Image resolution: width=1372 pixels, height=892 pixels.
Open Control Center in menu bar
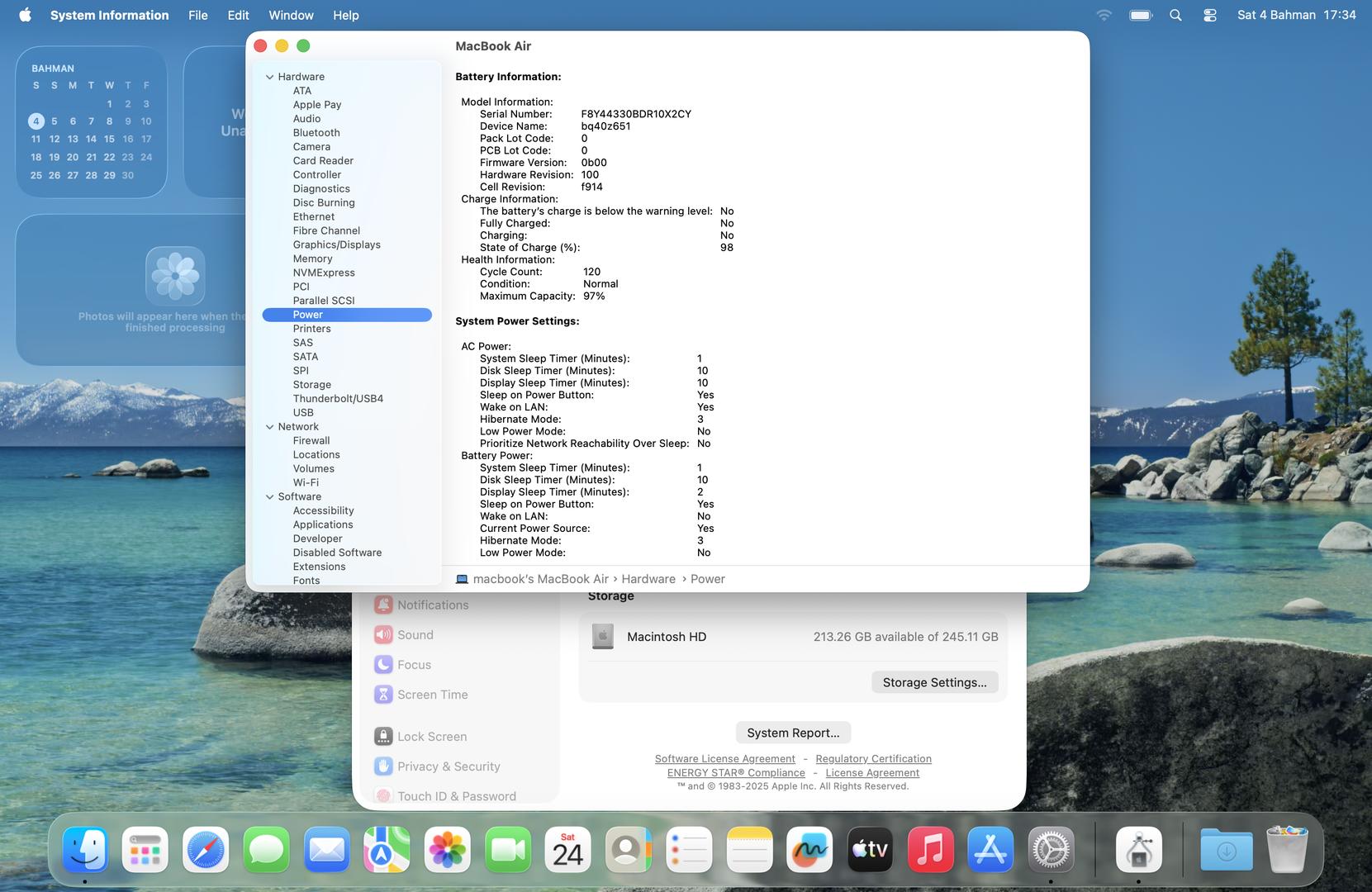click(1209, 15)
